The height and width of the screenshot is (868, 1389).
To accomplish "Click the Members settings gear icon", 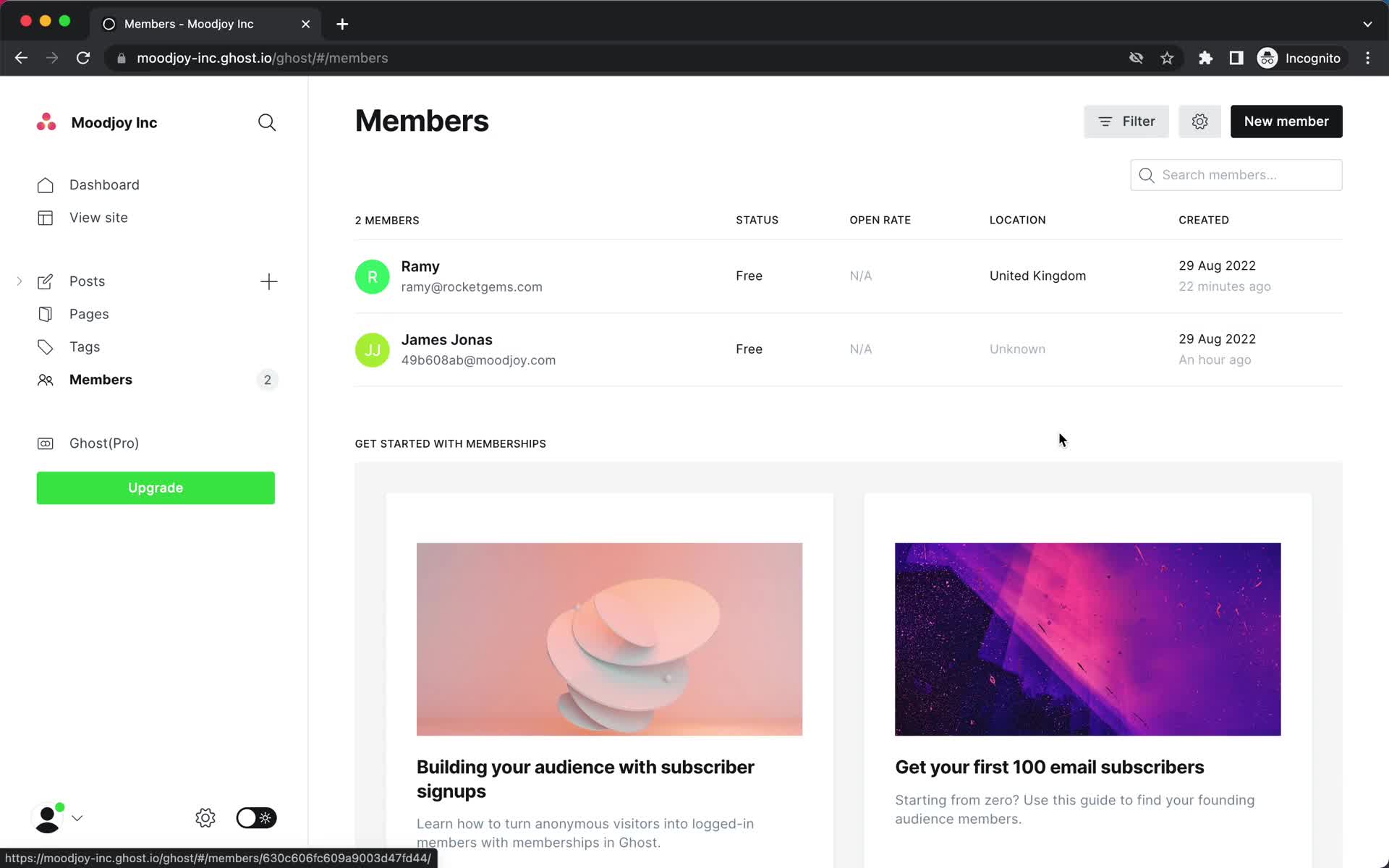I will click(1199, 121).
